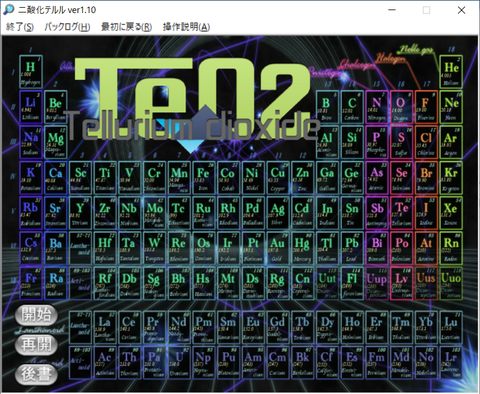The height and width of the screenshot is (394, 480).
Task: Click the Halogen group label
Action: coord(390,58)
